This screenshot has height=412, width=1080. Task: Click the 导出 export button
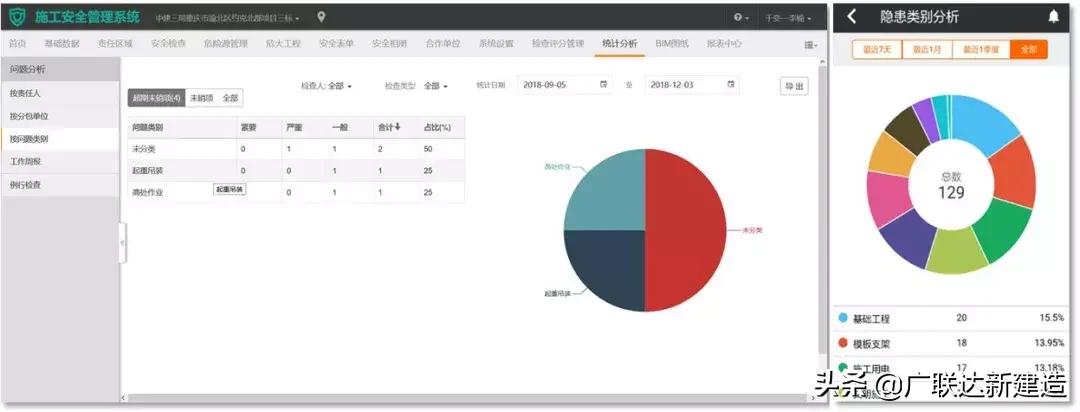coord(794,86)
